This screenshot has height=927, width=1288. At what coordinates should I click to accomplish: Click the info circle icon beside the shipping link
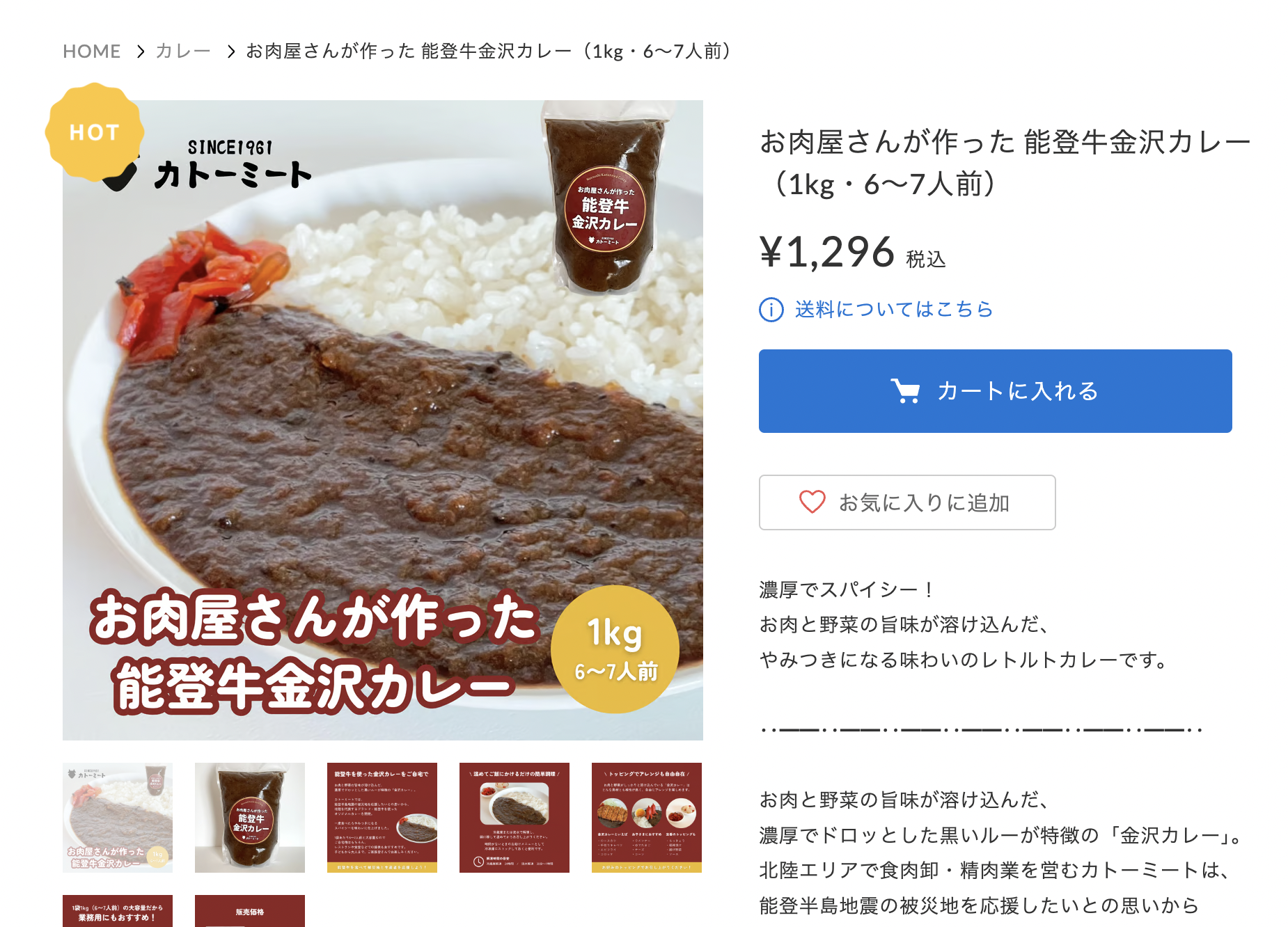[771, 310]
